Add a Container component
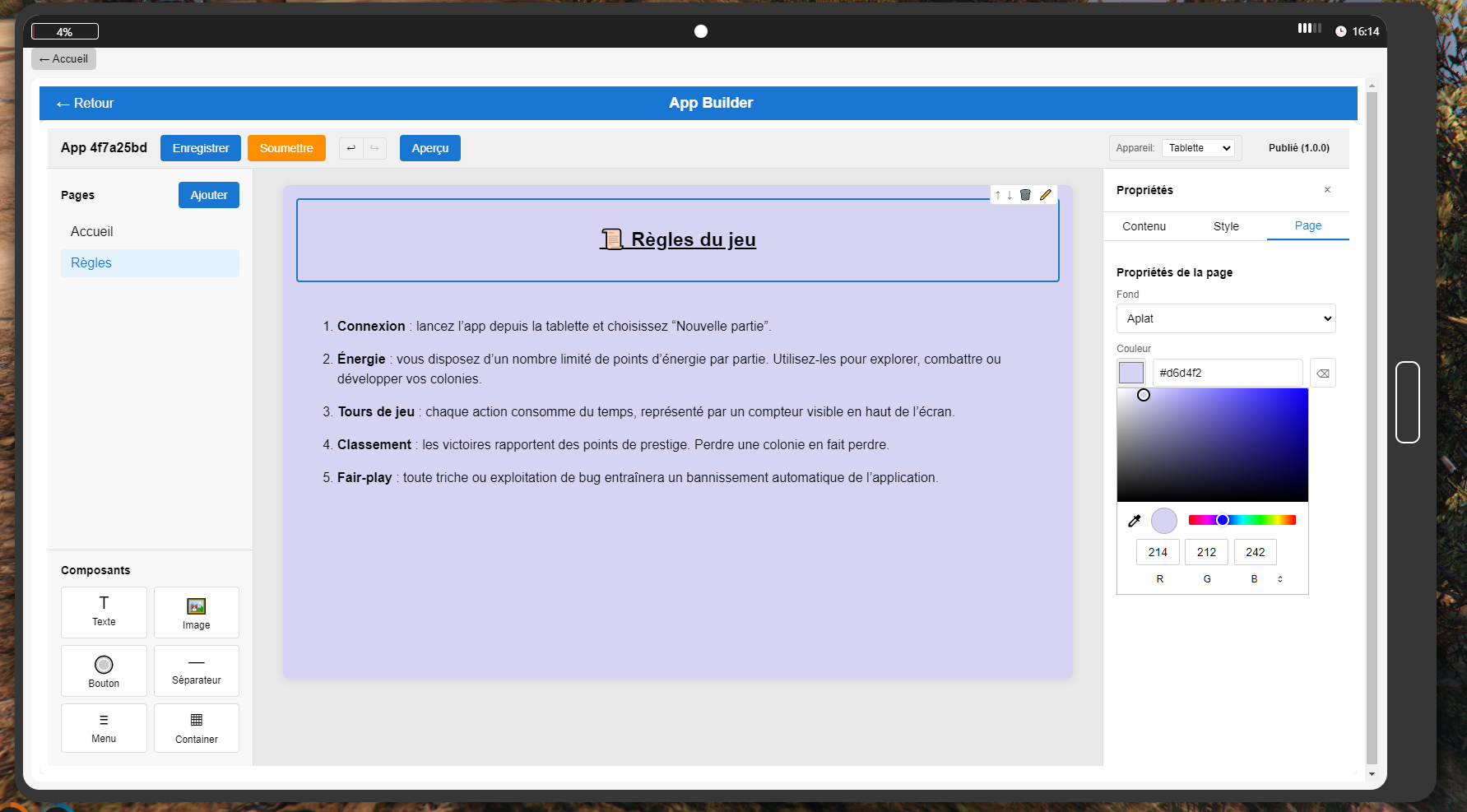The height and width of the screenshot is (812, 1467). [196, 727]
